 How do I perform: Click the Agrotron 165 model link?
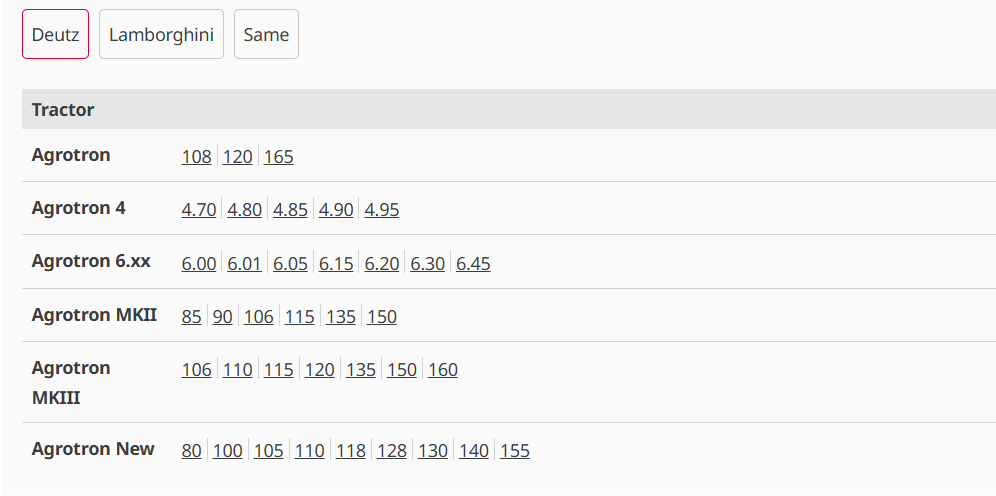click(x=279, y=157)
